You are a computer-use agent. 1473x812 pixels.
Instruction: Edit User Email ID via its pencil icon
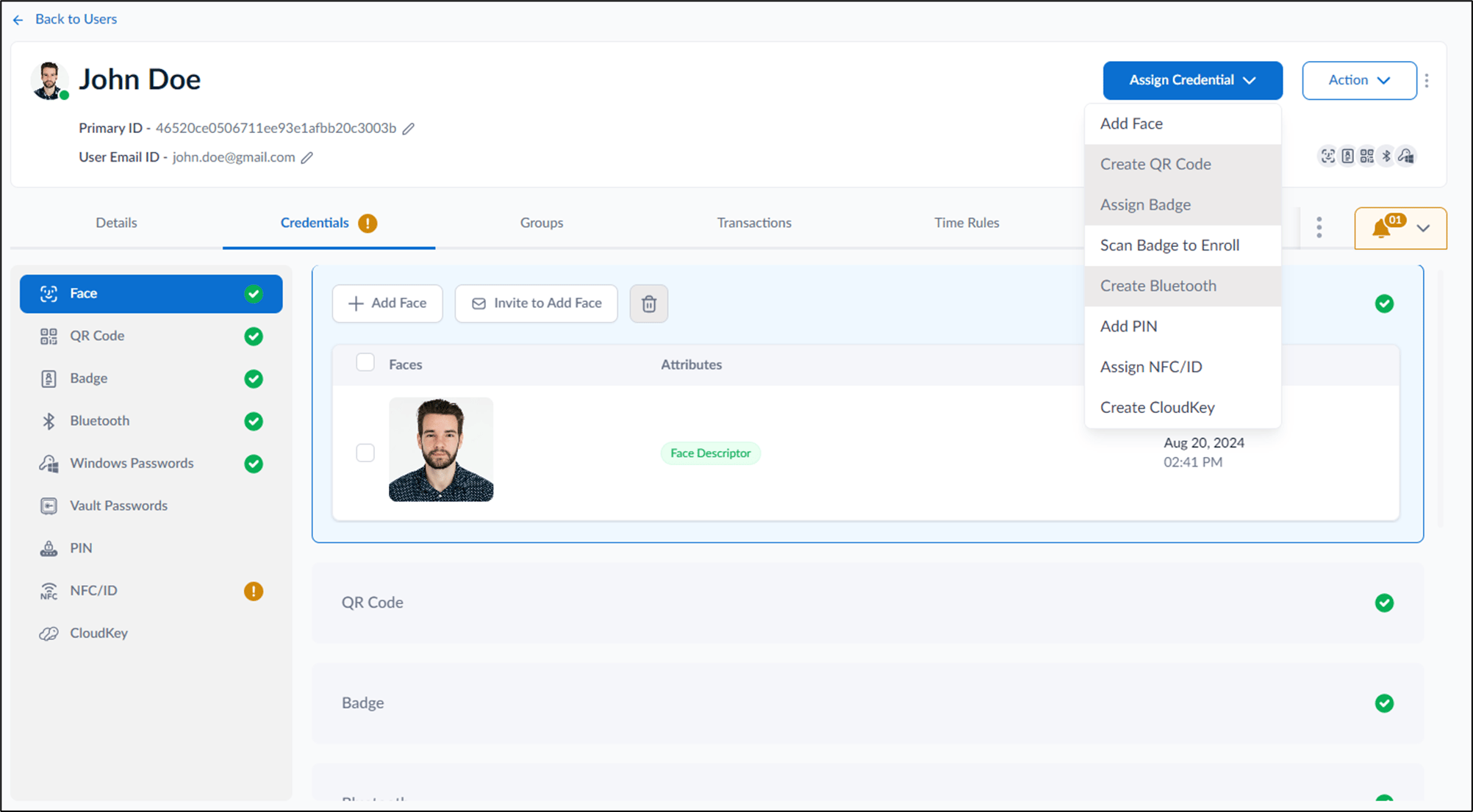coord(307,158)
